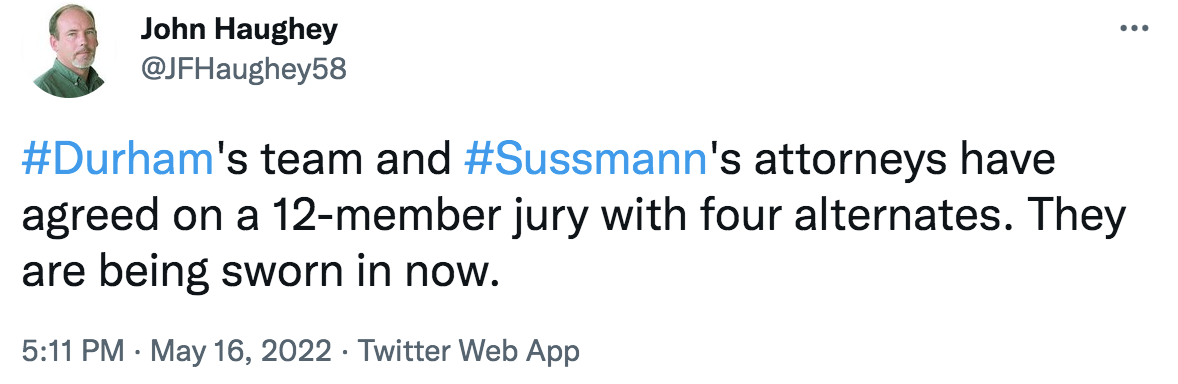This screenshot has width=1178, height=384.
Task: Visit the @JFHaughey58 handle link
Action: pos(243,69)
